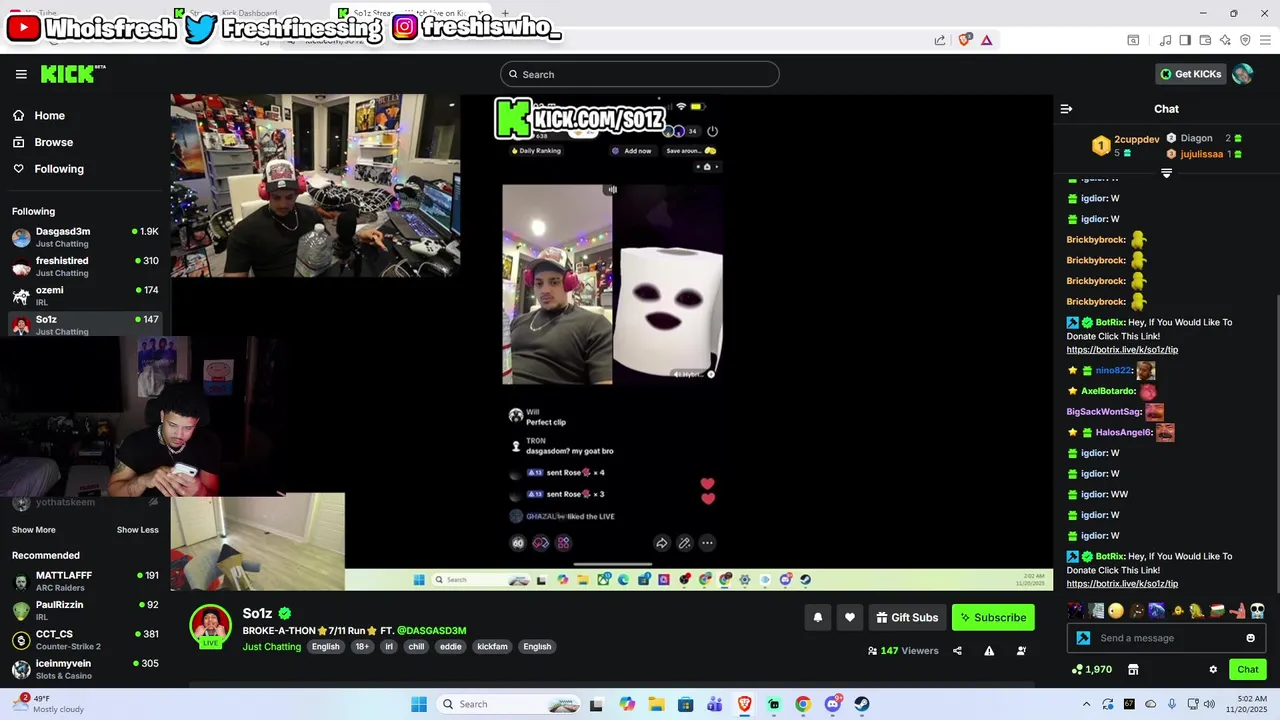Switch to the Kick Dashboard browser tab
Screen dimensions: 1280x720
tap(248, 13)
